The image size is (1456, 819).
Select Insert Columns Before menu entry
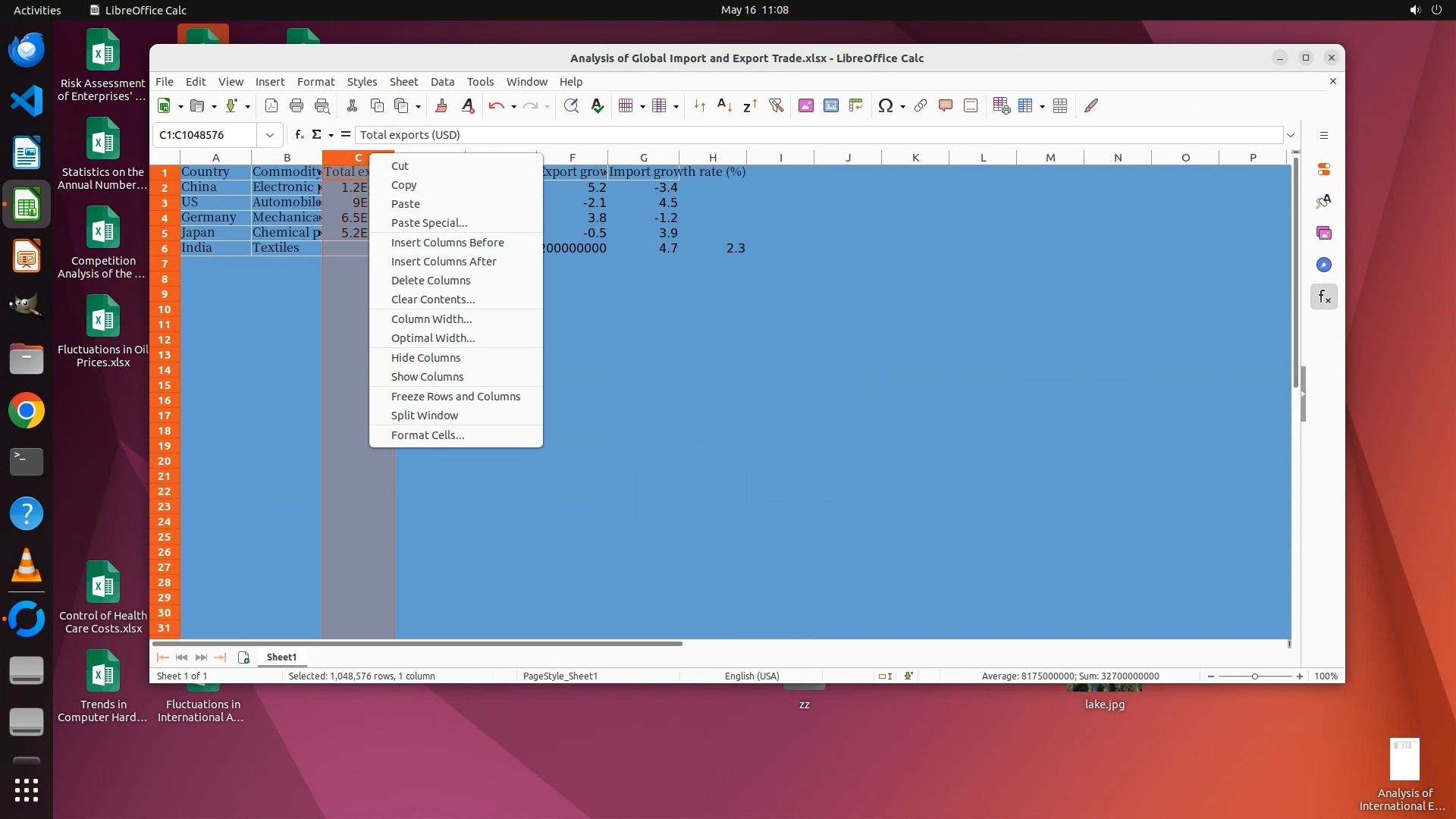click(447, 243)
